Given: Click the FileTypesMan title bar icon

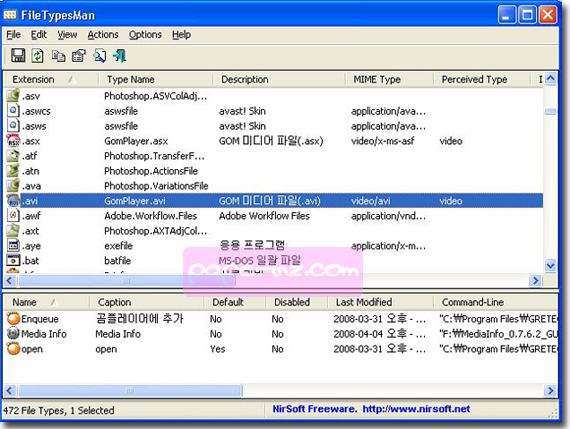Looking at the screenshot, I should (x=10, y=15).
